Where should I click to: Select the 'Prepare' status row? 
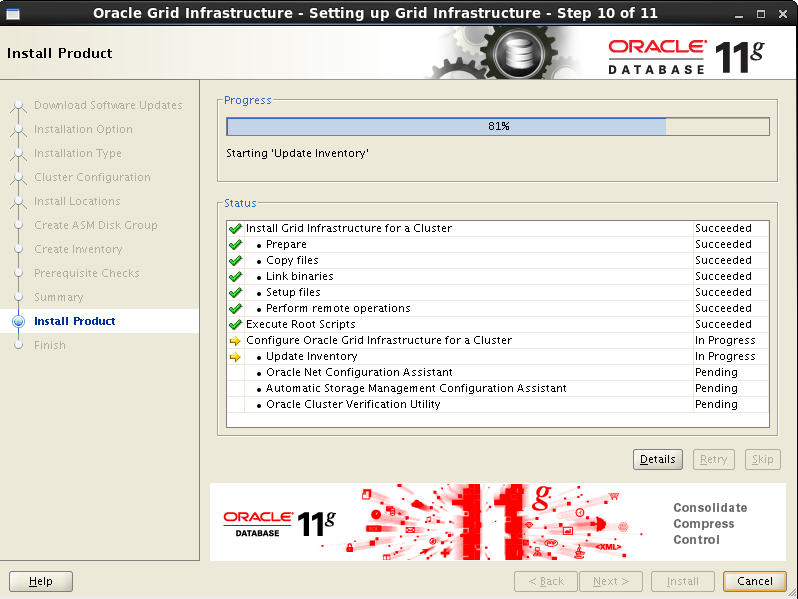[498, 244]
